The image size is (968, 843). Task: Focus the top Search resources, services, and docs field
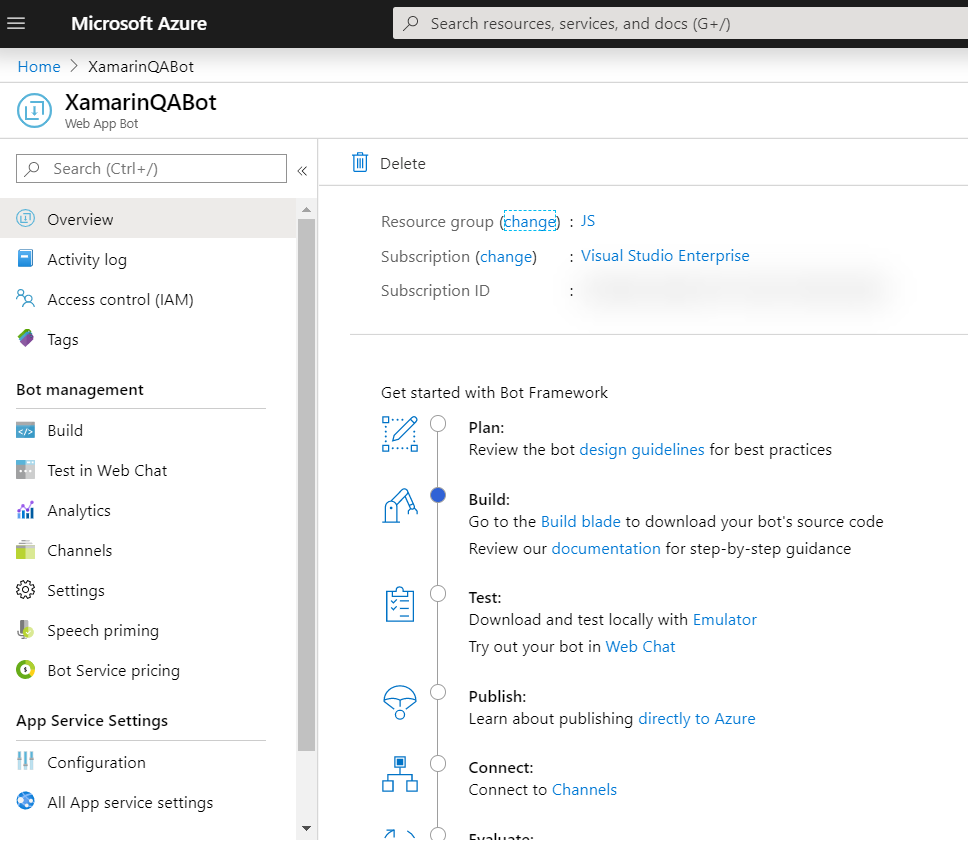pyautogui.click(x=680, y=23)
